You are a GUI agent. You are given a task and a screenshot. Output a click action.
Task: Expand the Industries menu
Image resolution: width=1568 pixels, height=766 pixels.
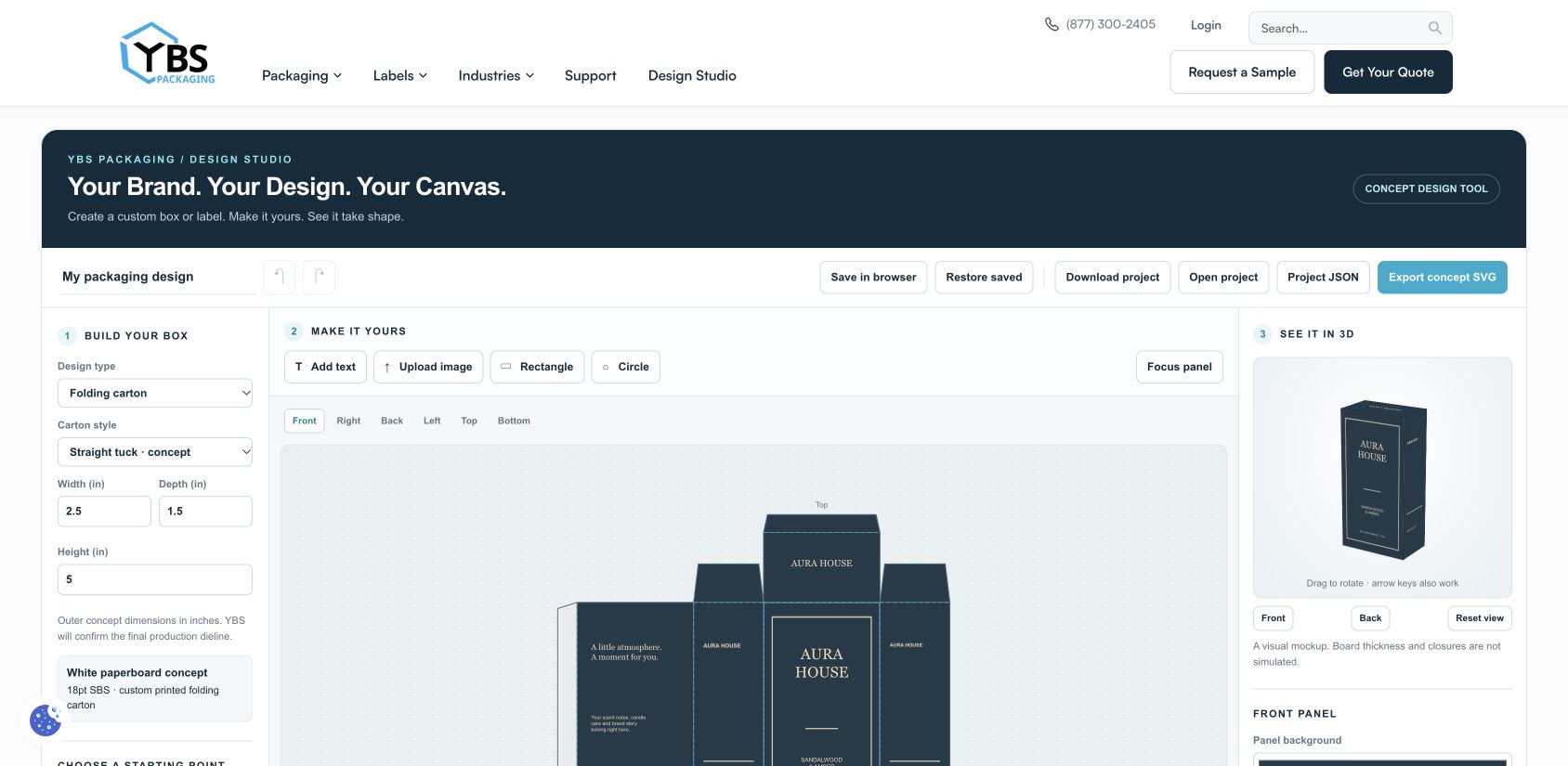coord(496,75)
